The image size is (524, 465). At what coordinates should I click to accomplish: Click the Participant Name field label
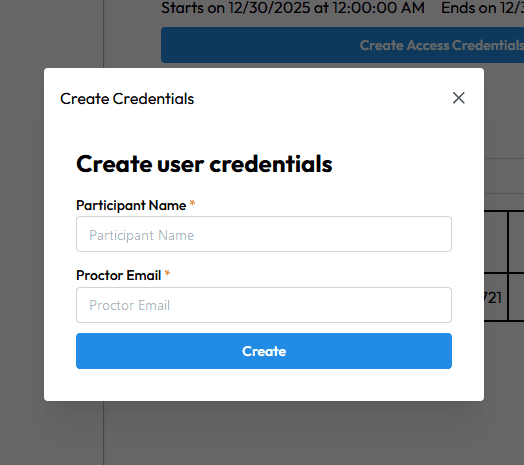coord(131,205)
